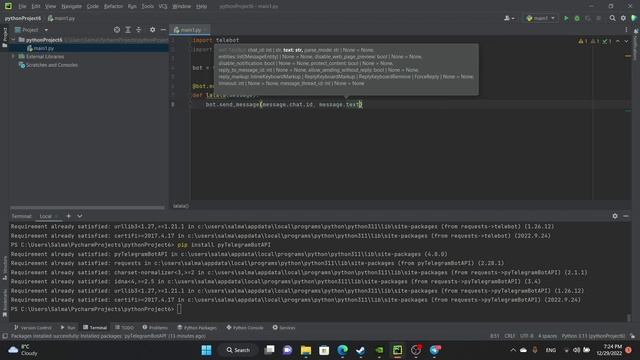Open Microsoft Edge from taskbar
Image resolution: width=640 pixels, height=360 pixels.
pos(342,350)
